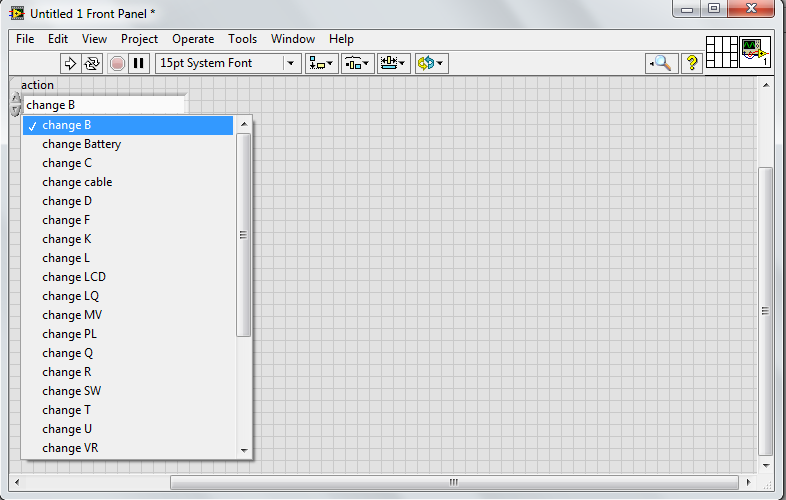Pause the VI execution
Viewport: 786px width, 500px height.
click(x=139, y=63)
